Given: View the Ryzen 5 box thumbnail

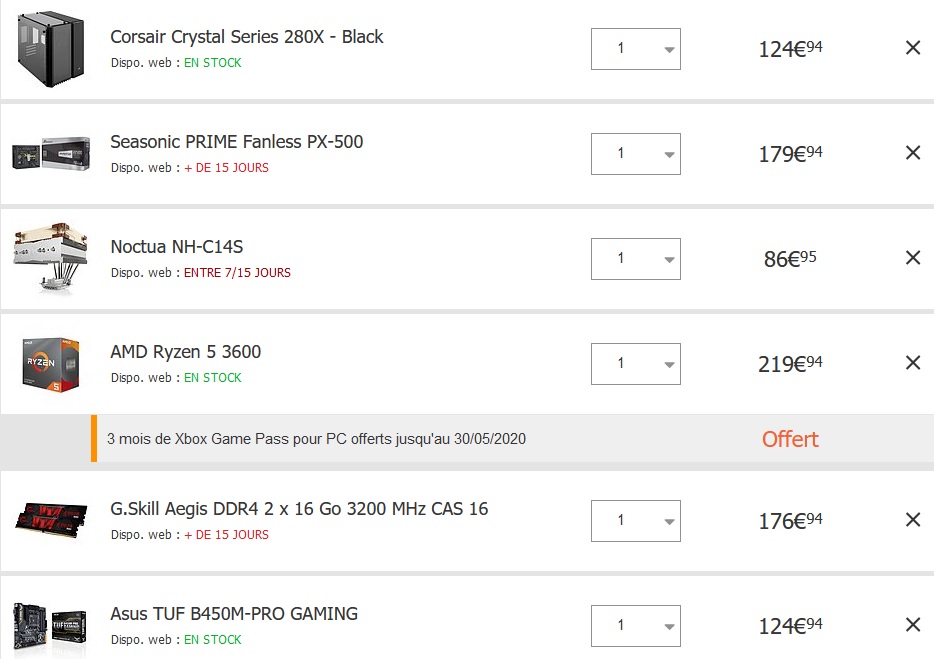Looking at the screenshot, I should pyautogui.click(x=51, y=364).
